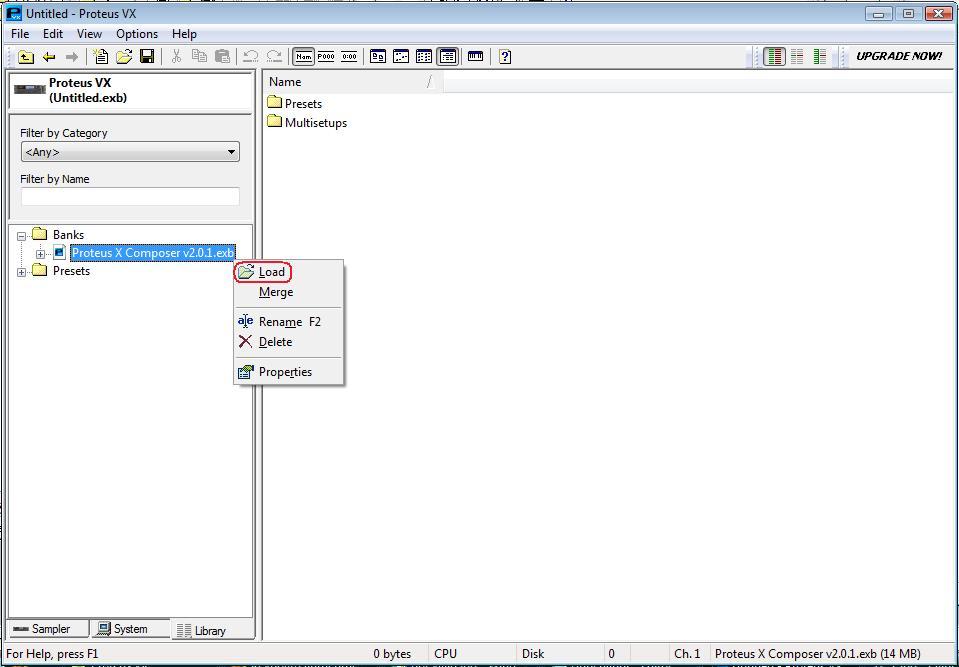Click the small icons view button
This screenshot has height=667, width=959.
(x=401, y=57)
